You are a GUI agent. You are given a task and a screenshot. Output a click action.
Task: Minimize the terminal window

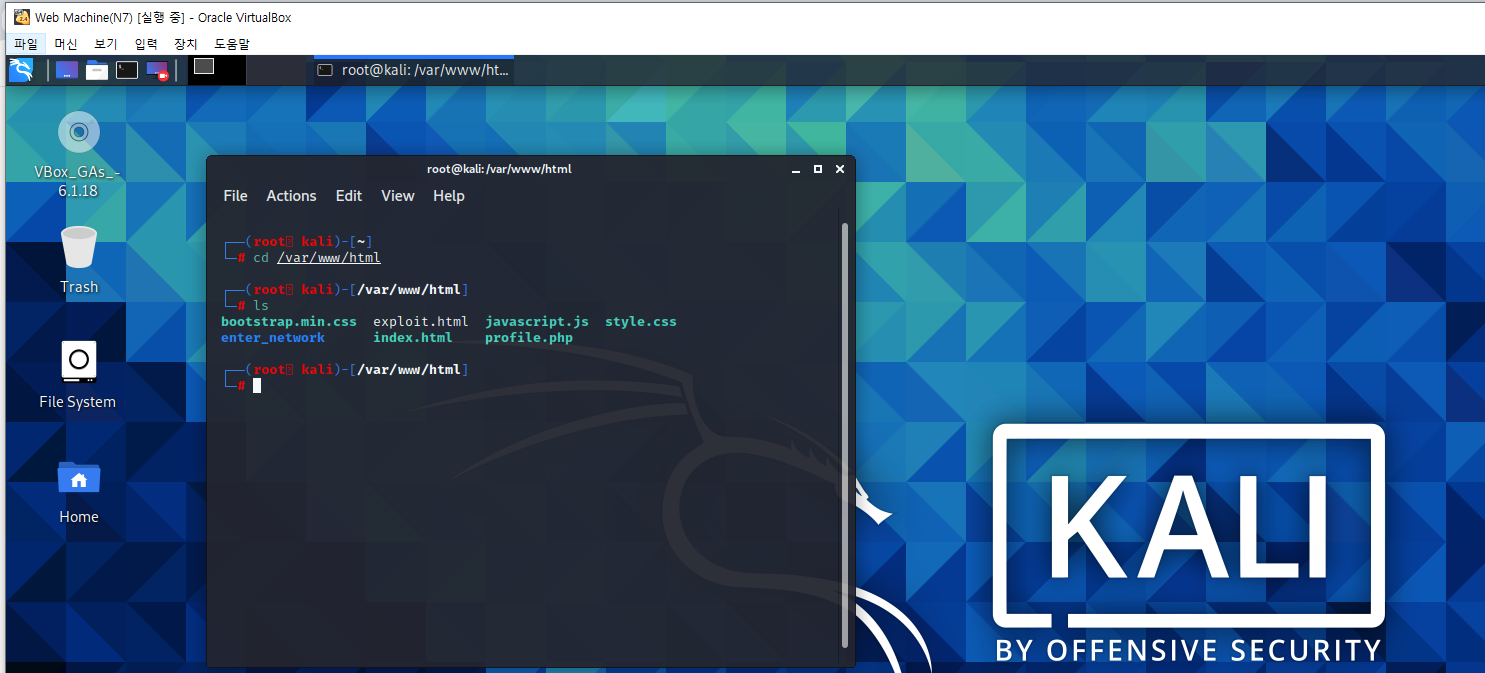[x=796, y=170]
